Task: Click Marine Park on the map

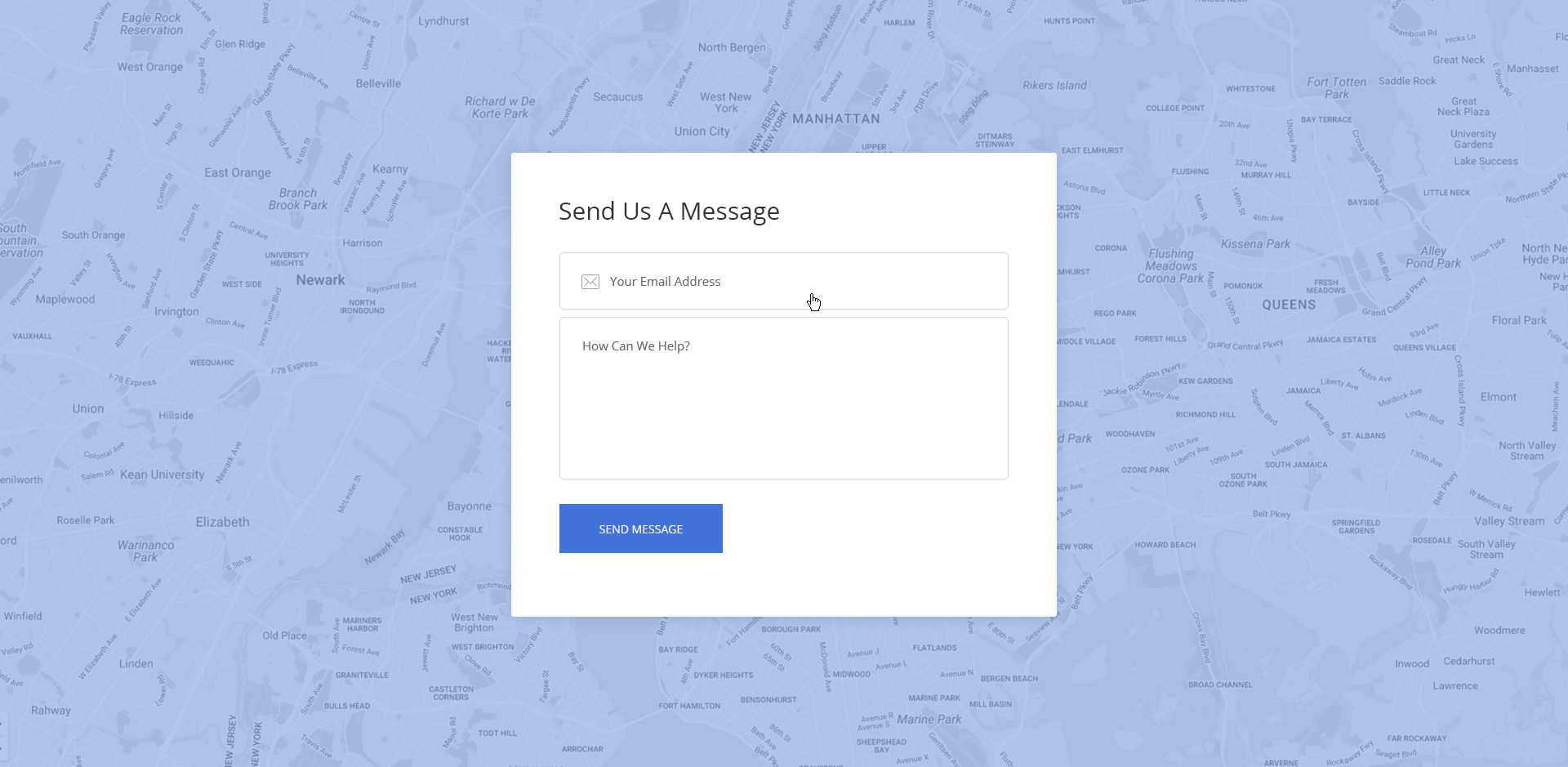Action: coord(929,719)
